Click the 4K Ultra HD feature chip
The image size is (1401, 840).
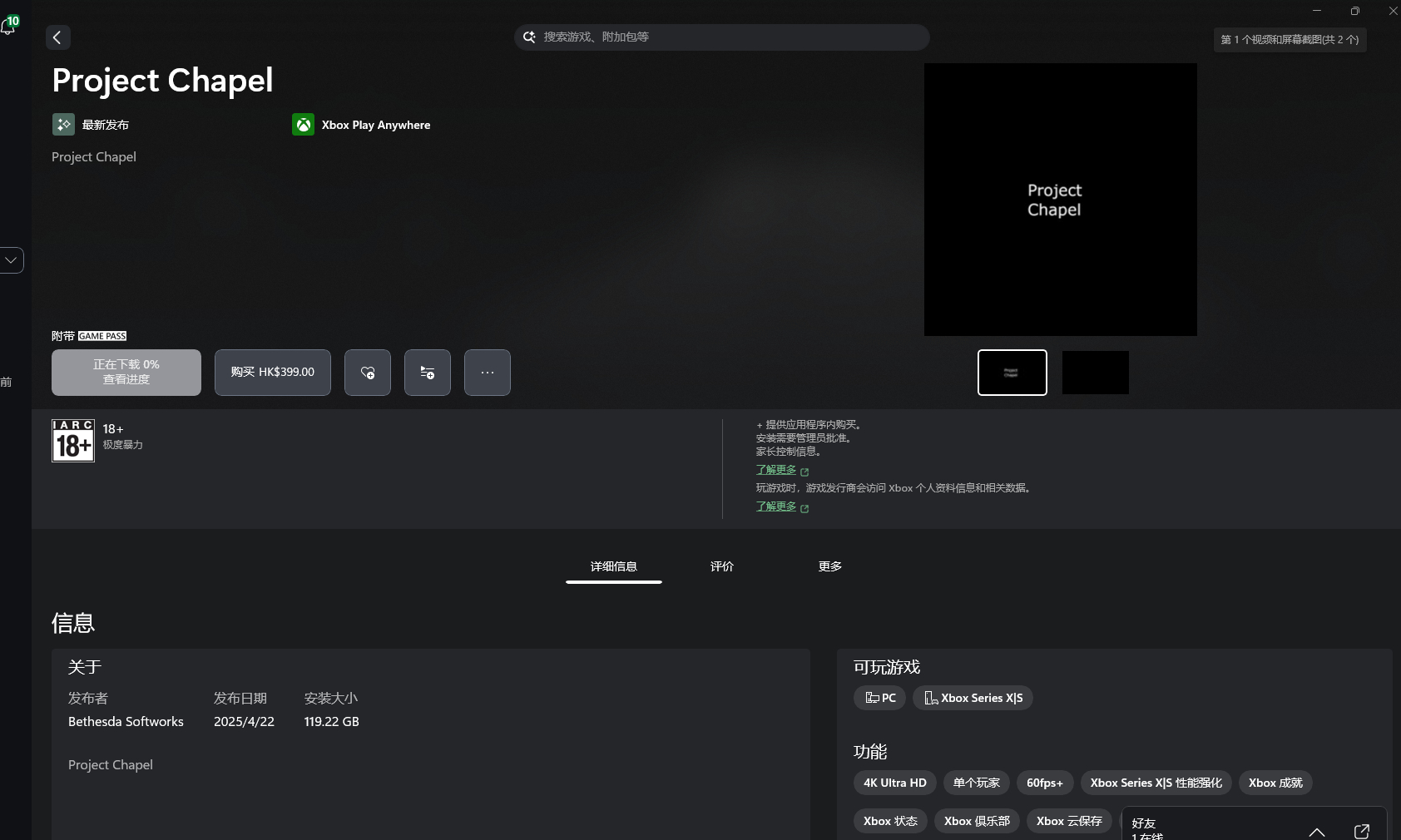click(895, 783)
